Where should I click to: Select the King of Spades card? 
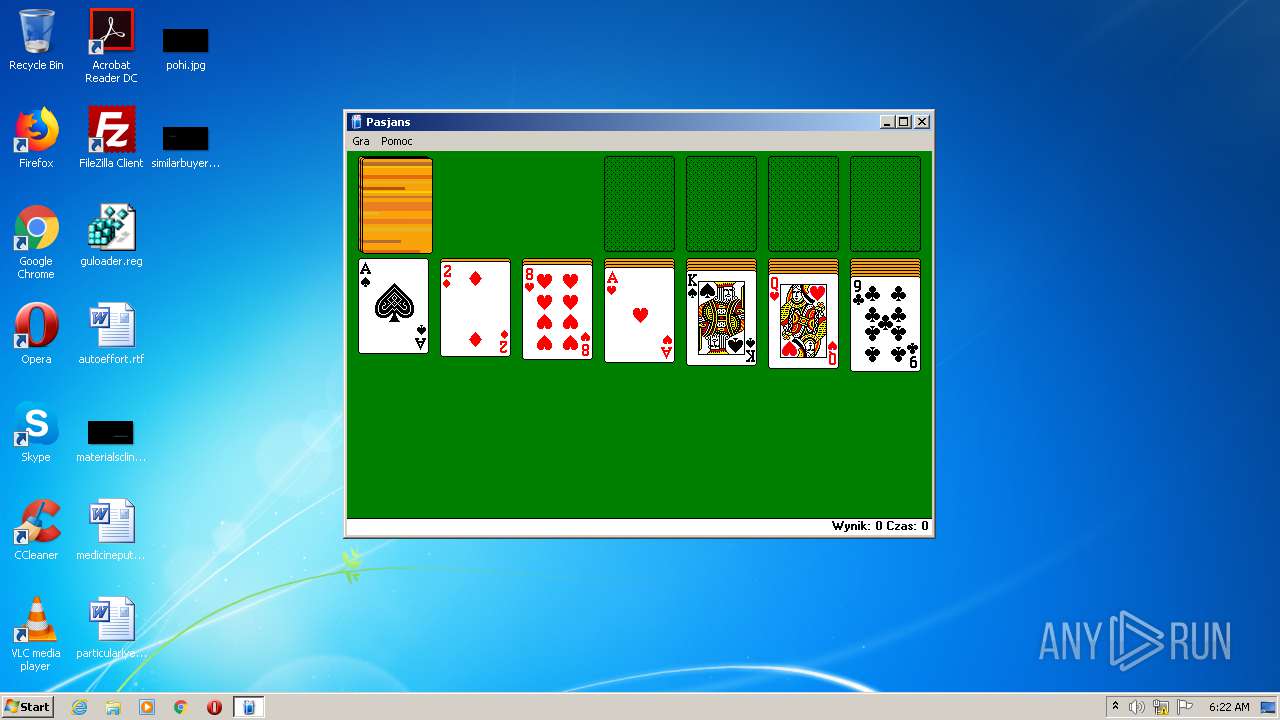(721, 318)
